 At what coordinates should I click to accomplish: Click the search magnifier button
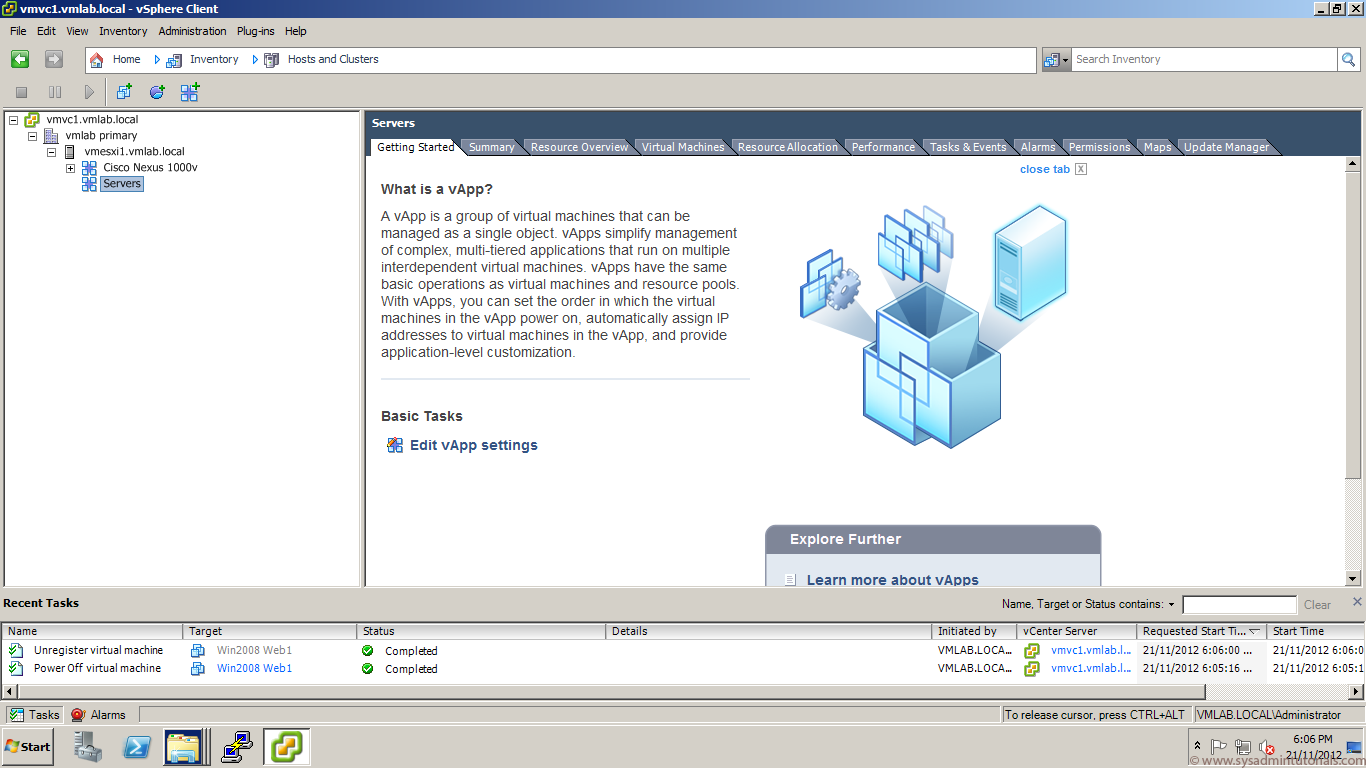pyautogui.click(x=1349, y=60)
